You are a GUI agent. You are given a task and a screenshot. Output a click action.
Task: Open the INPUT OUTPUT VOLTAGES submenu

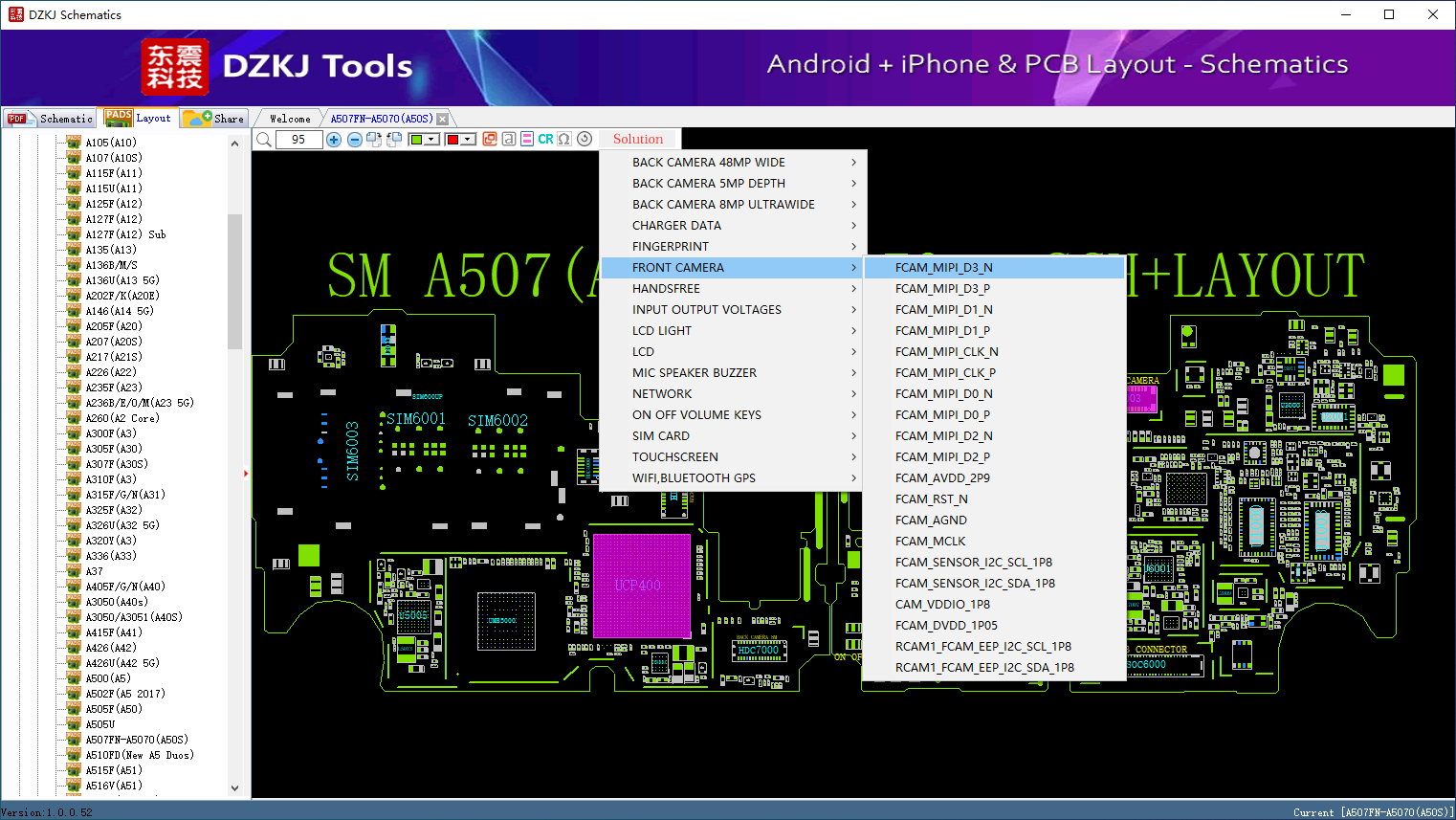pyautogui.click(x=734, y=310)
